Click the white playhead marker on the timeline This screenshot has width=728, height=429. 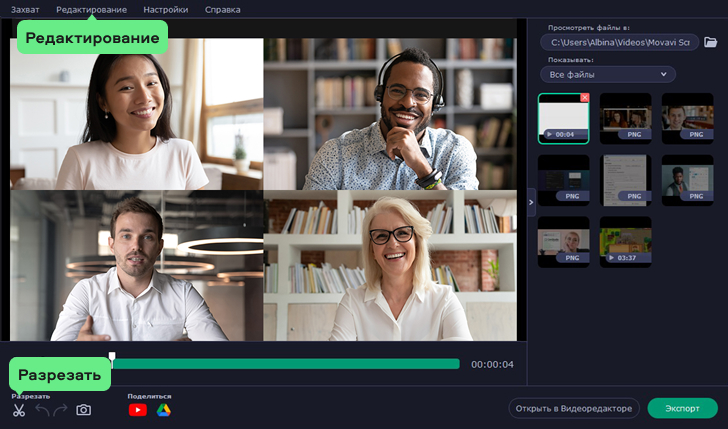112,357
